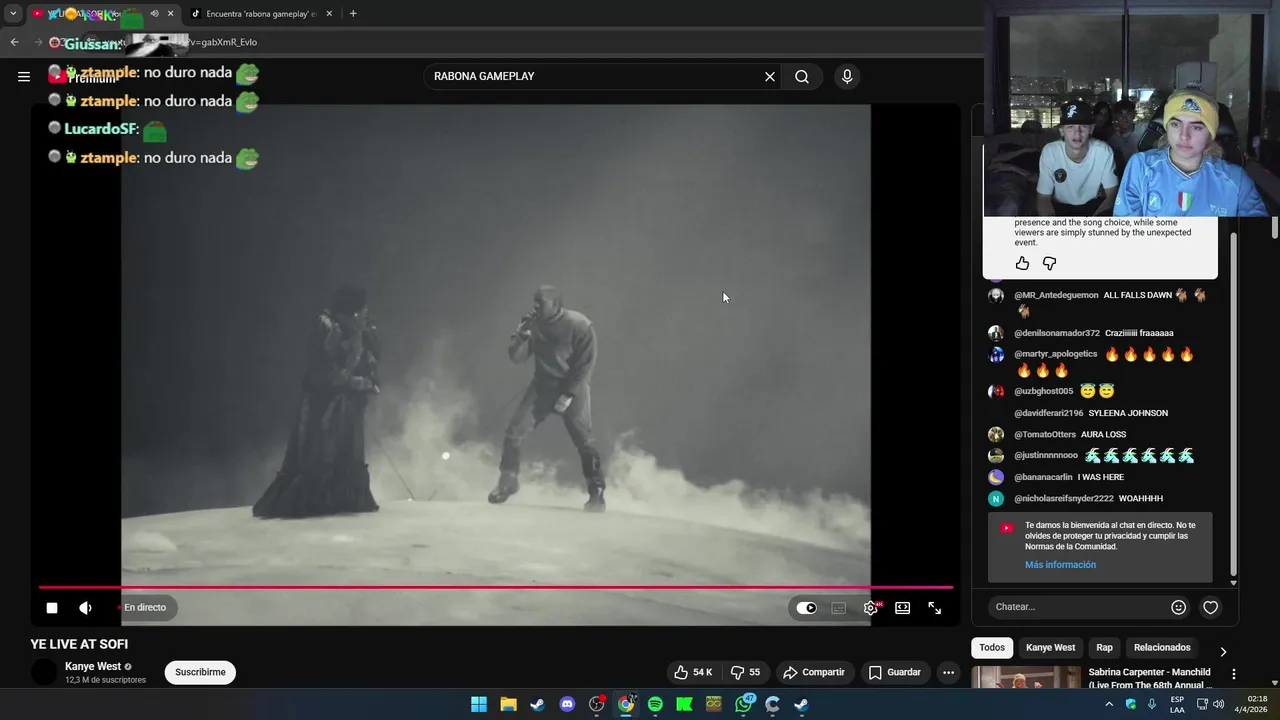Follow the Más información link

tap(1060, 565)
